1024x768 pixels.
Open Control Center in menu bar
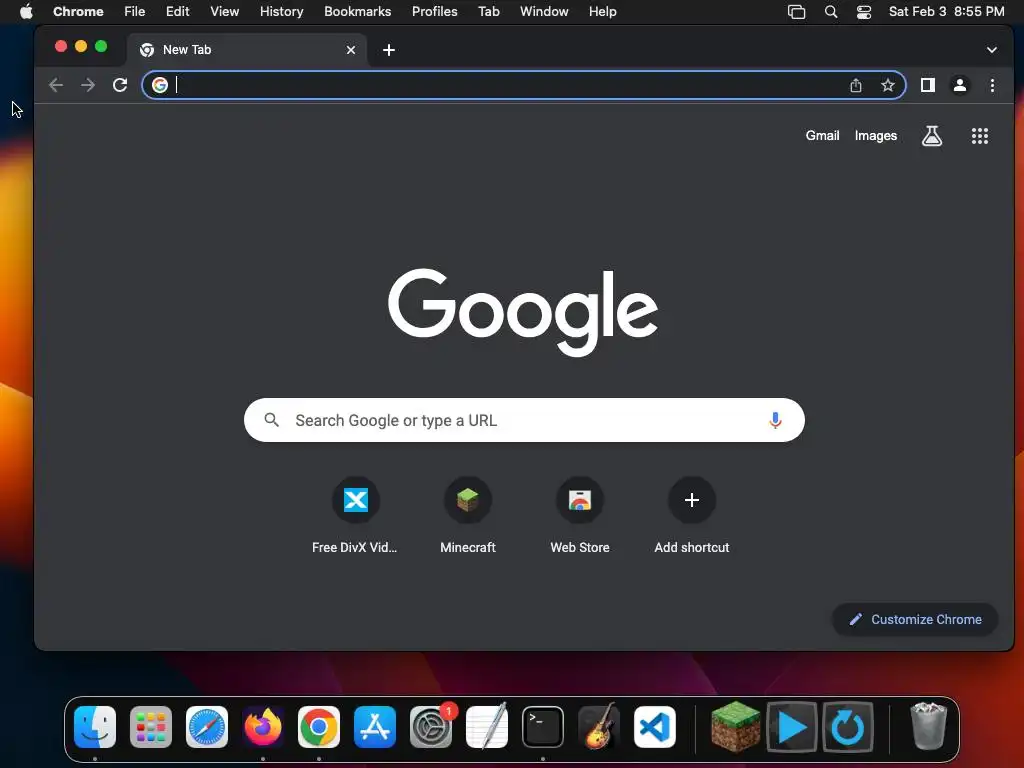(864, 12)
